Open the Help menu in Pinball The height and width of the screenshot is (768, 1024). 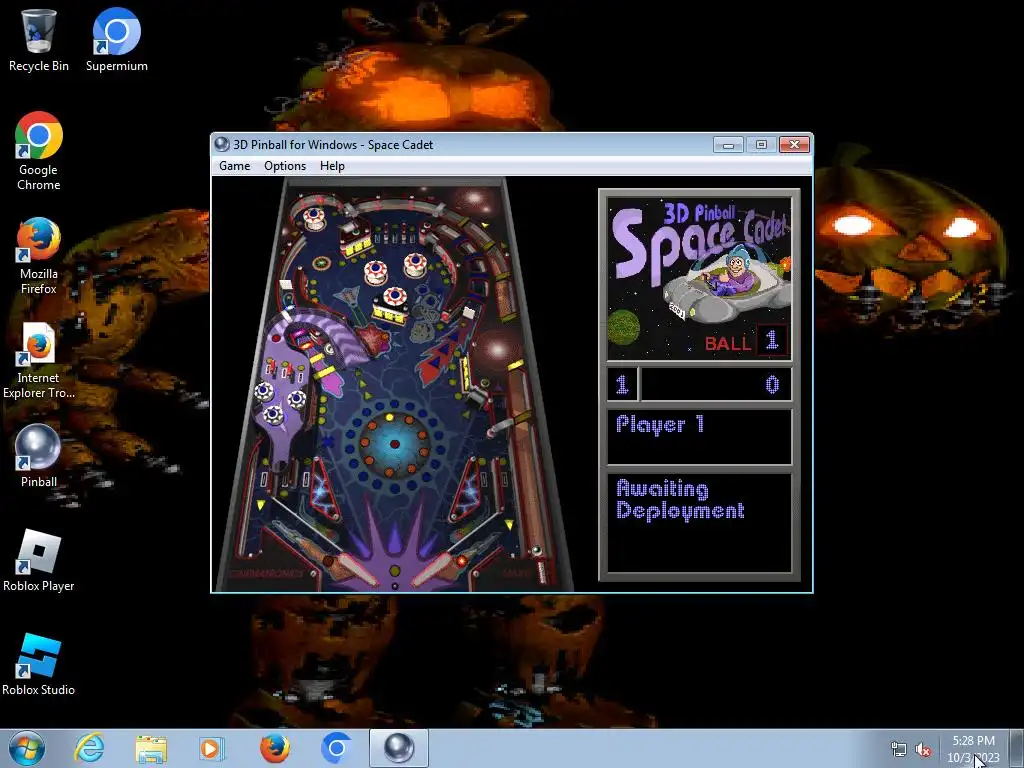(x=332, y=166)
